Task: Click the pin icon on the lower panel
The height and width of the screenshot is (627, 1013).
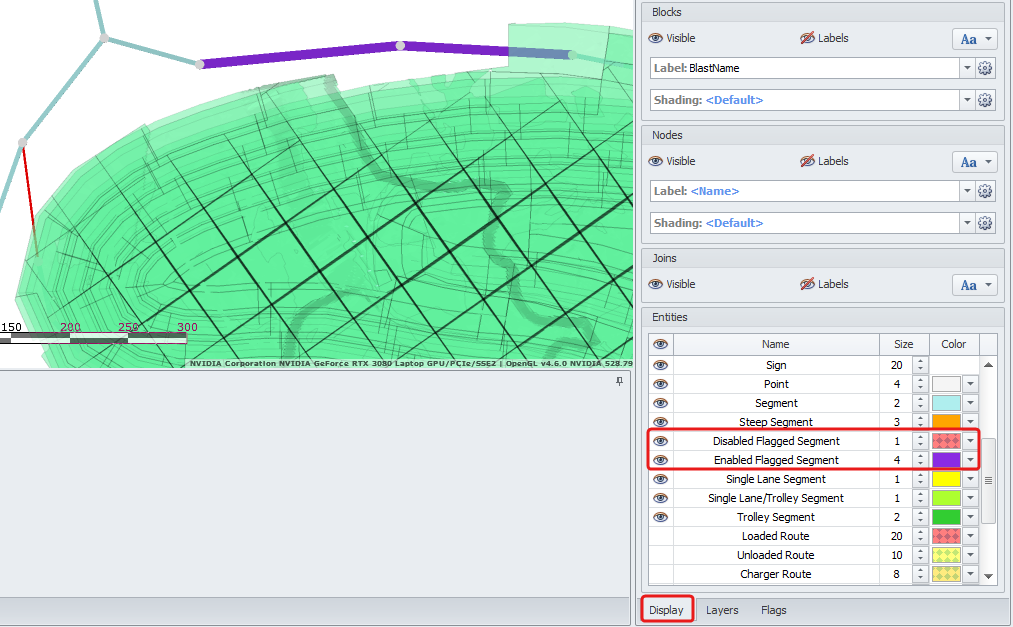Action: click(x=620, y=382)
